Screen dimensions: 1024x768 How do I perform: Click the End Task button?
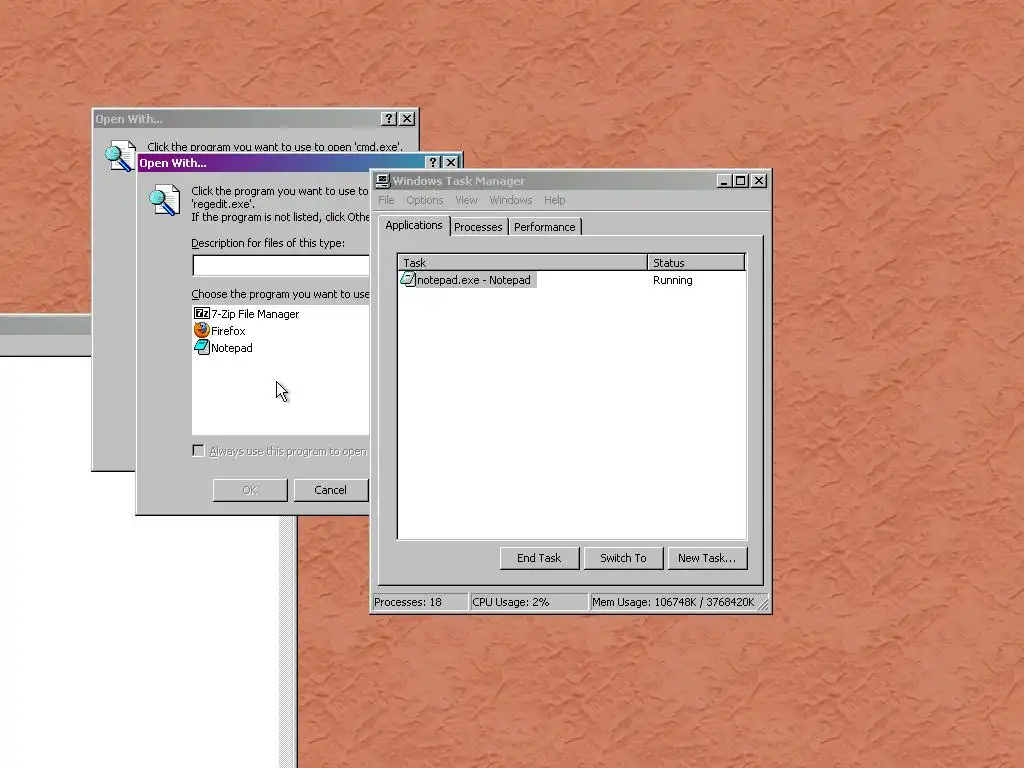539,558
